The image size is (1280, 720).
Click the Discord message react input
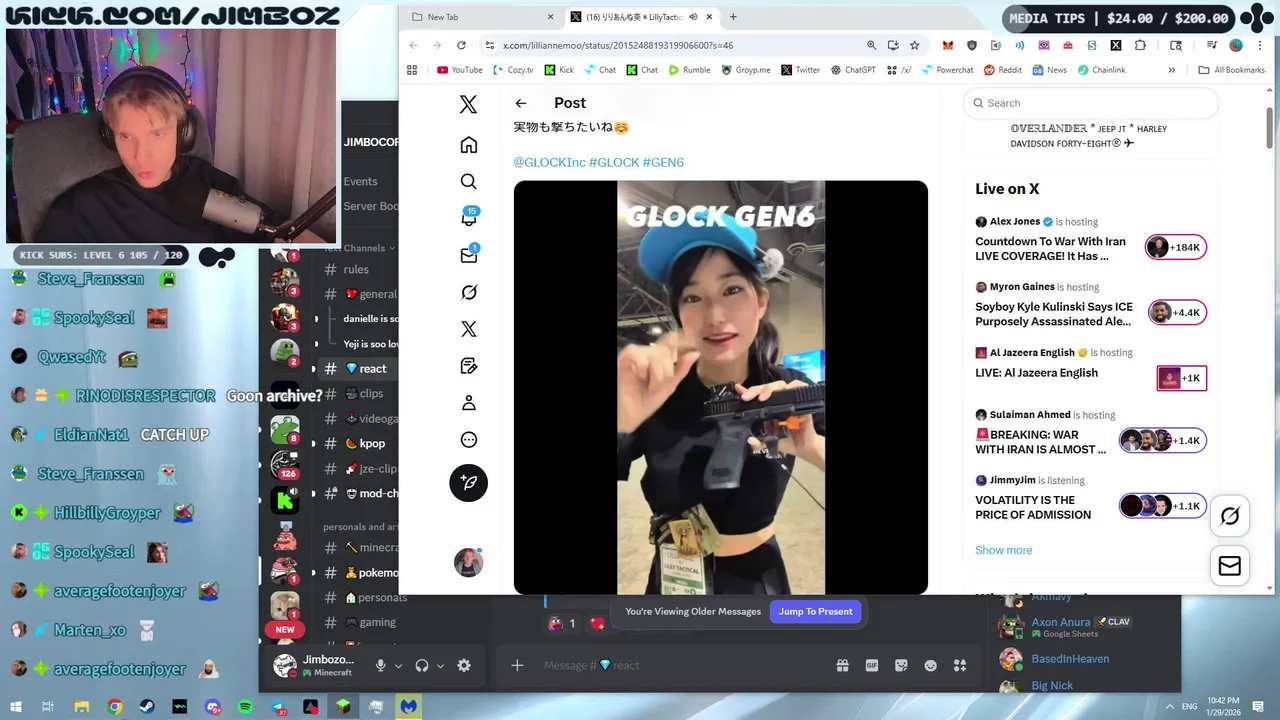pyautogui.click(x=685, y=665)
